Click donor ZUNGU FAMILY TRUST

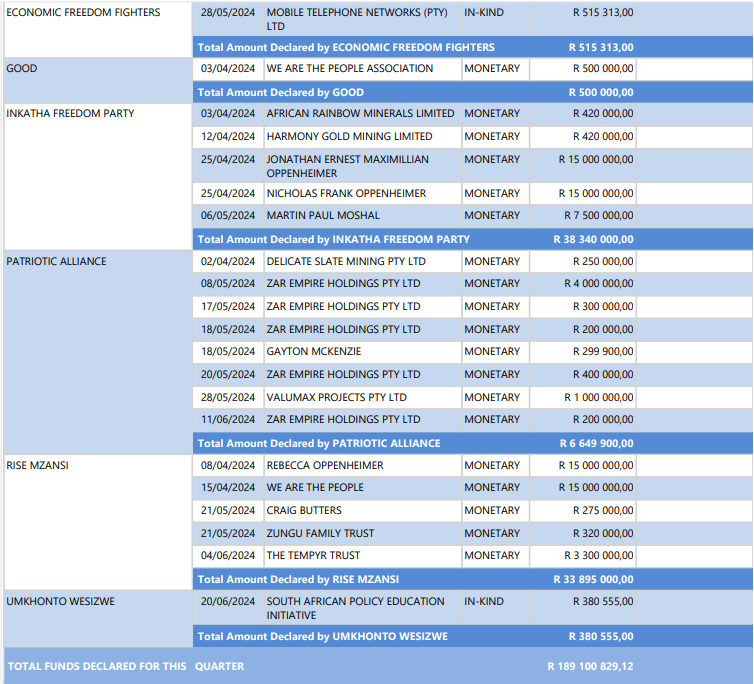[320, 533]
